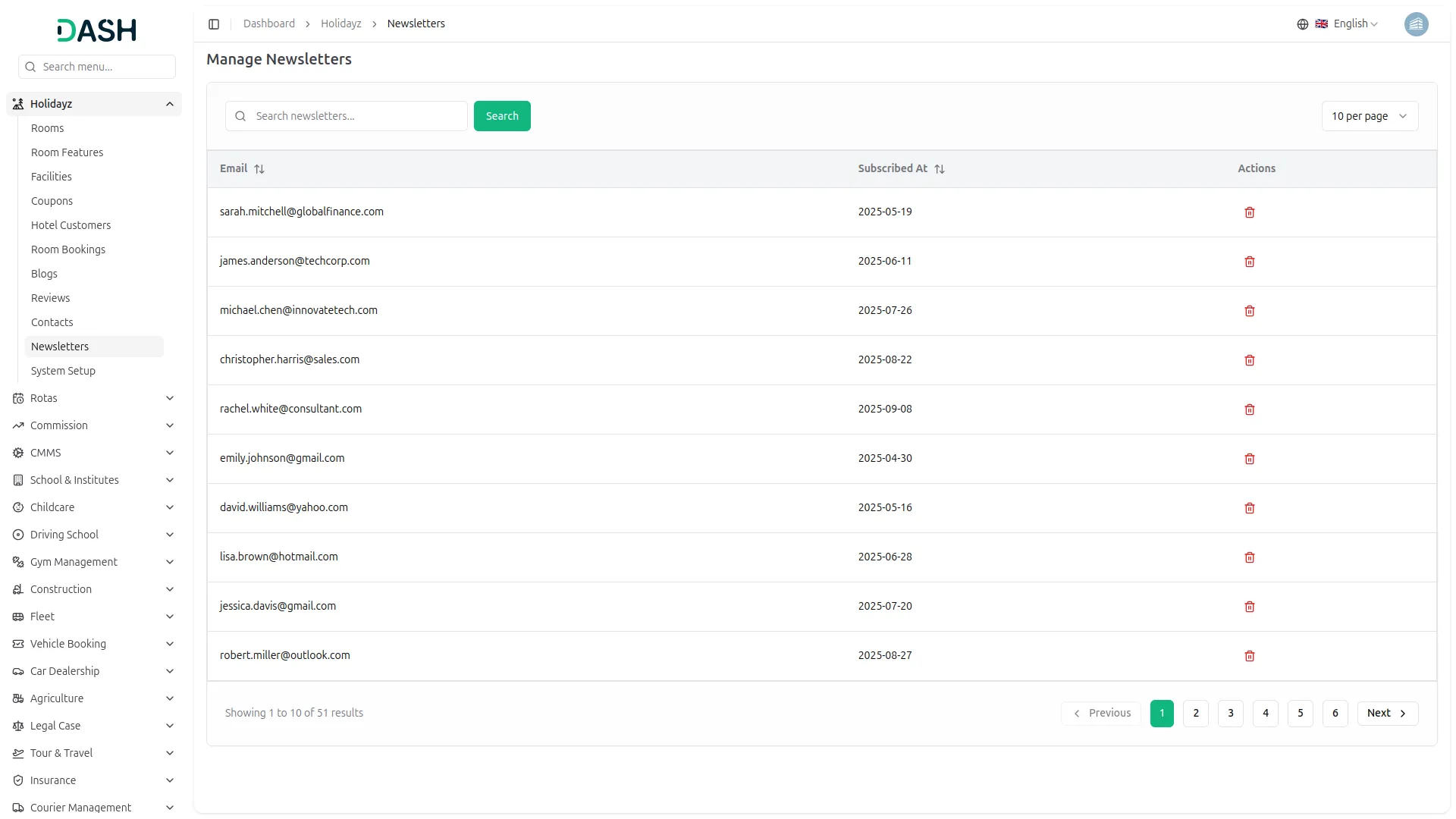Focus the Search newsletters input field
This screenshot has width=1456, height=819.
coord(356,116)
